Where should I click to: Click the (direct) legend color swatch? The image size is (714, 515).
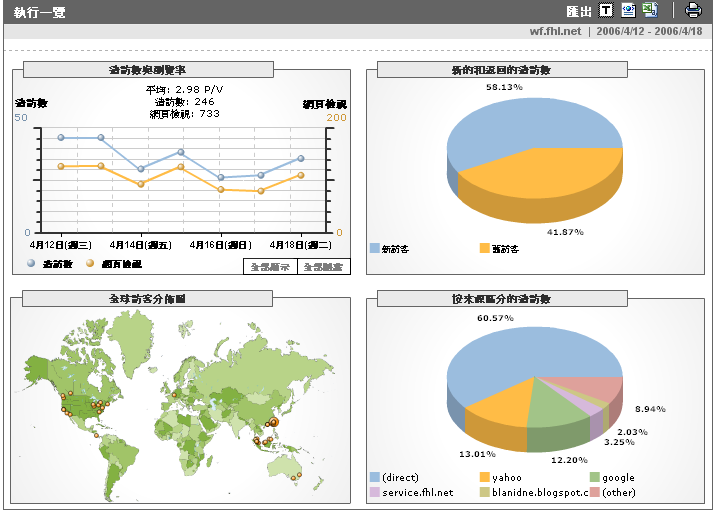(x=375, y=477)
